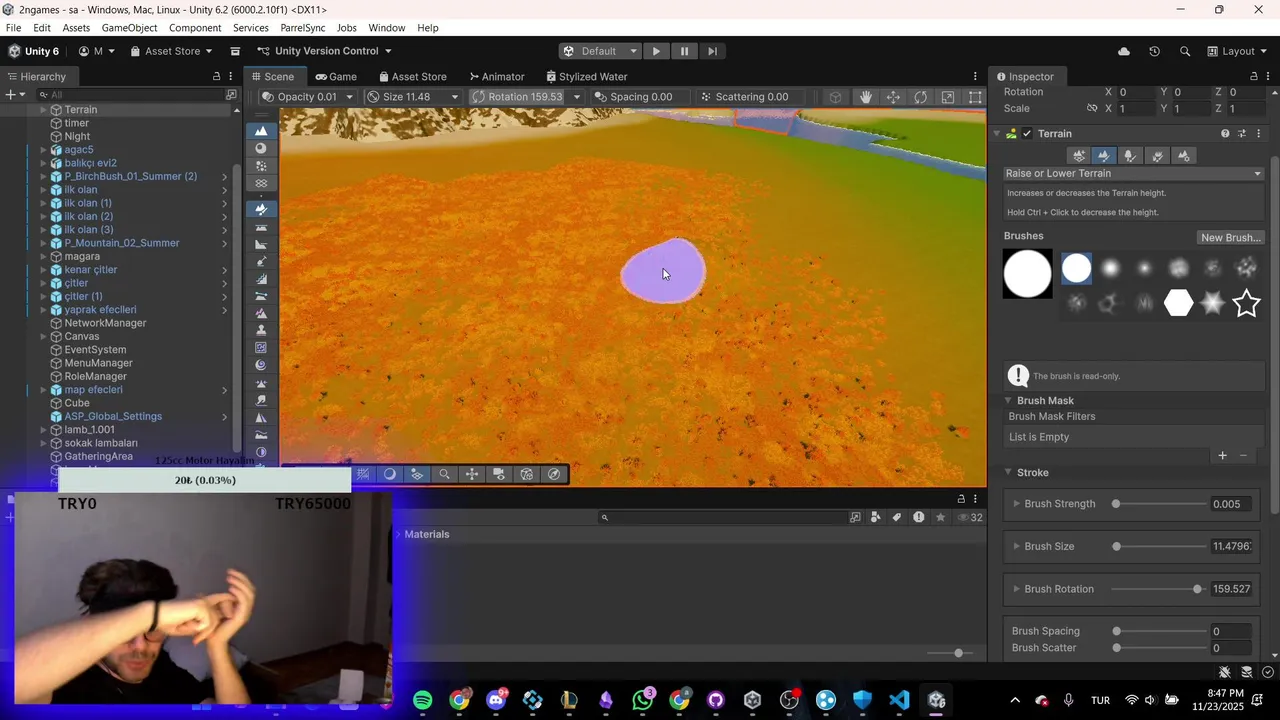Collapse the Brush Mask section
1280x720 pixels.
tap(1008, 400)
